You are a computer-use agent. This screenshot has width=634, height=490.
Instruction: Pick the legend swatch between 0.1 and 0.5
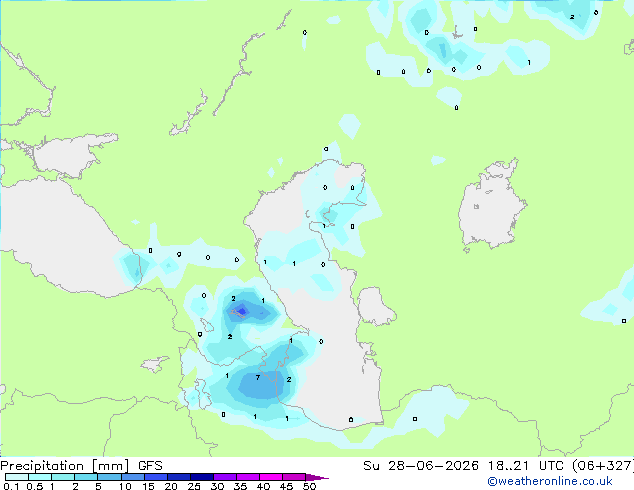17,477
